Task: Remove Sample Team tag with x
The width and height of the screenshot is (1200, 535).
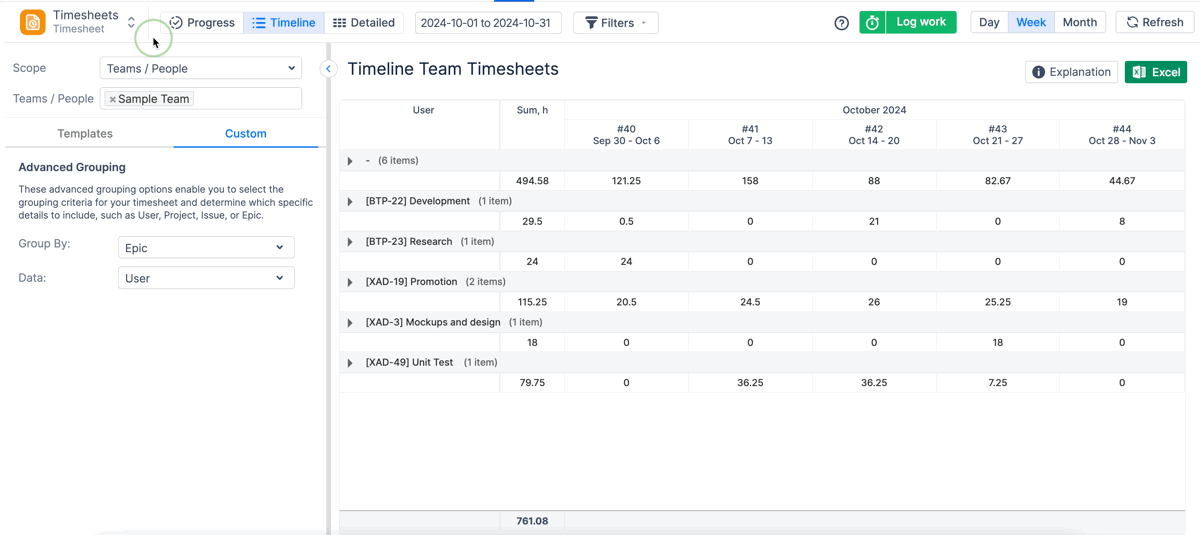Action: [x=112, y=99]
